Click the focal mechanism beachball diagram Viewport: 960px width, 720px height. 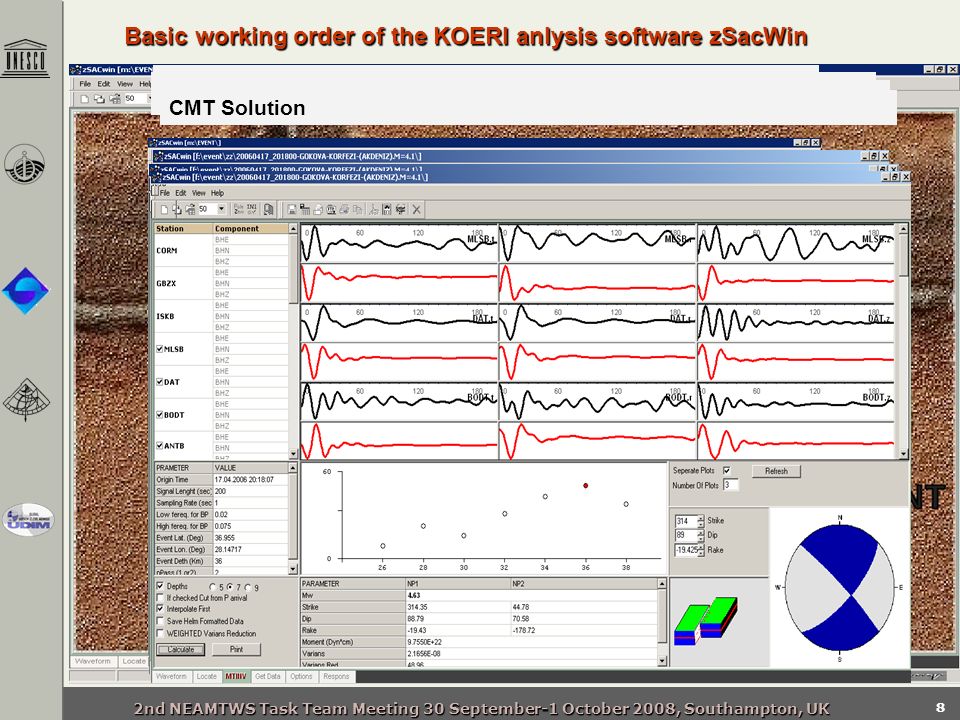pos(839,588)
